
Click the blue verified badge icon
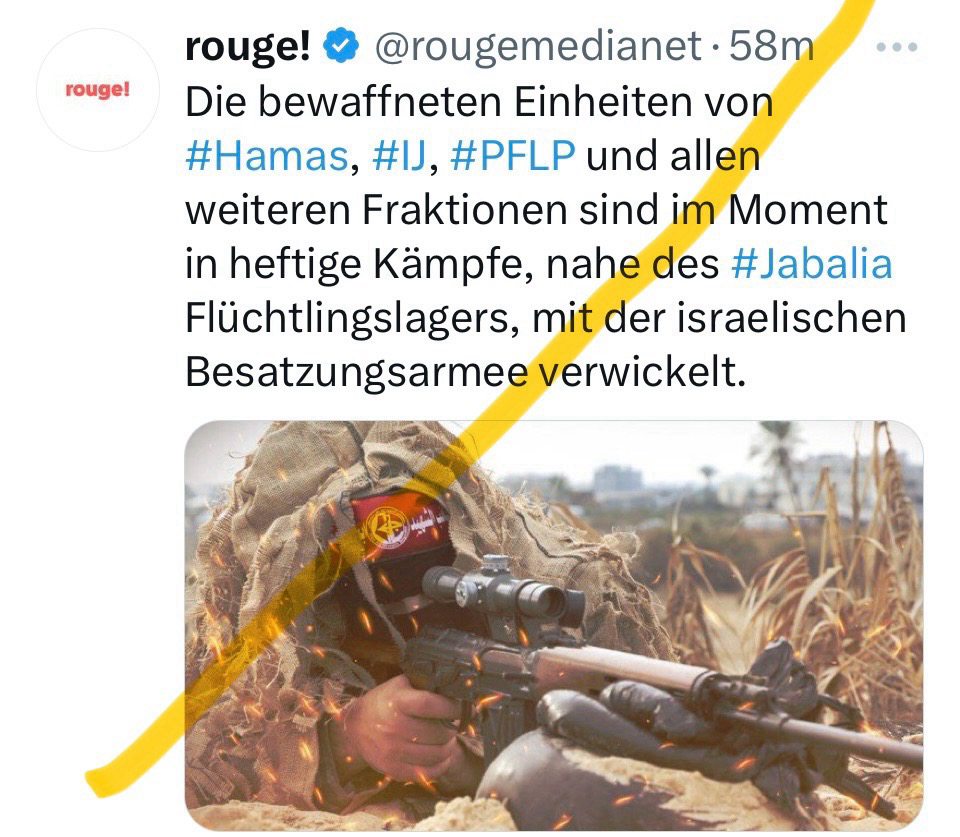[340, 45]
